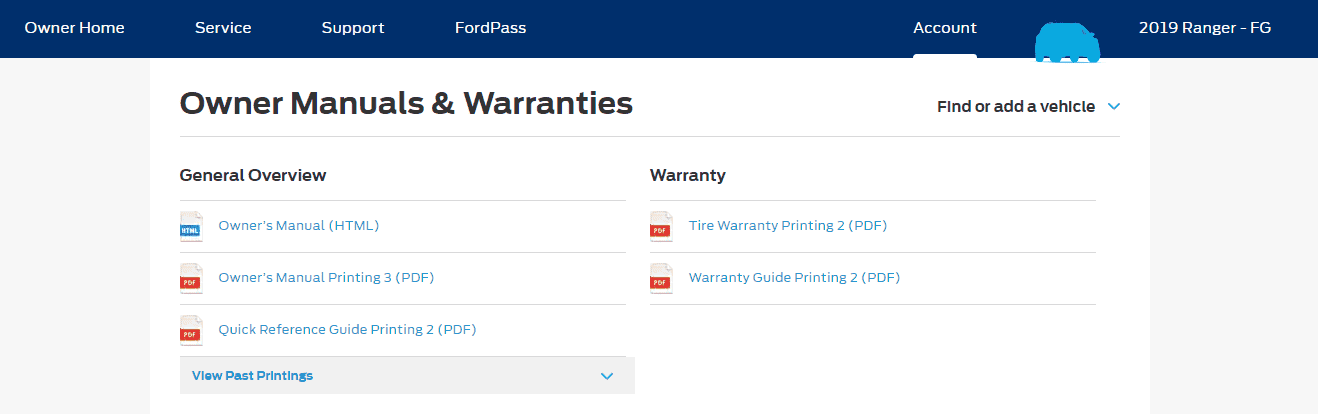This screenshot has width=1318, height=414.
Task: Select the 2019 Ranger - FG vehicle
Action: (x=1205, y=28)
